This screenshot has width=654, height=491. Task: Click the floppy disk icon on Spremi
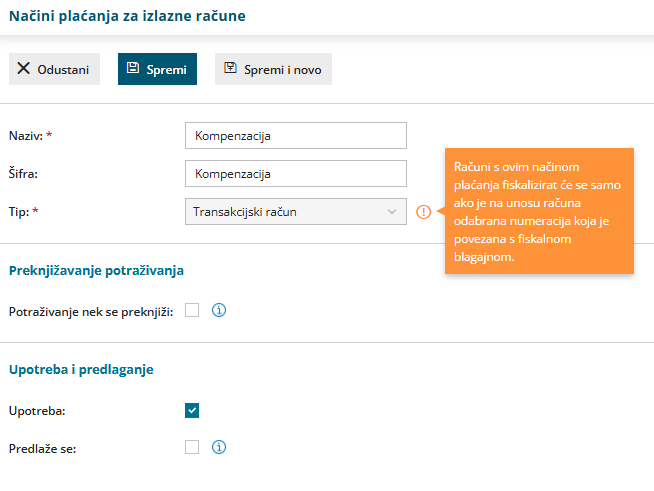(x=133, y=69)
